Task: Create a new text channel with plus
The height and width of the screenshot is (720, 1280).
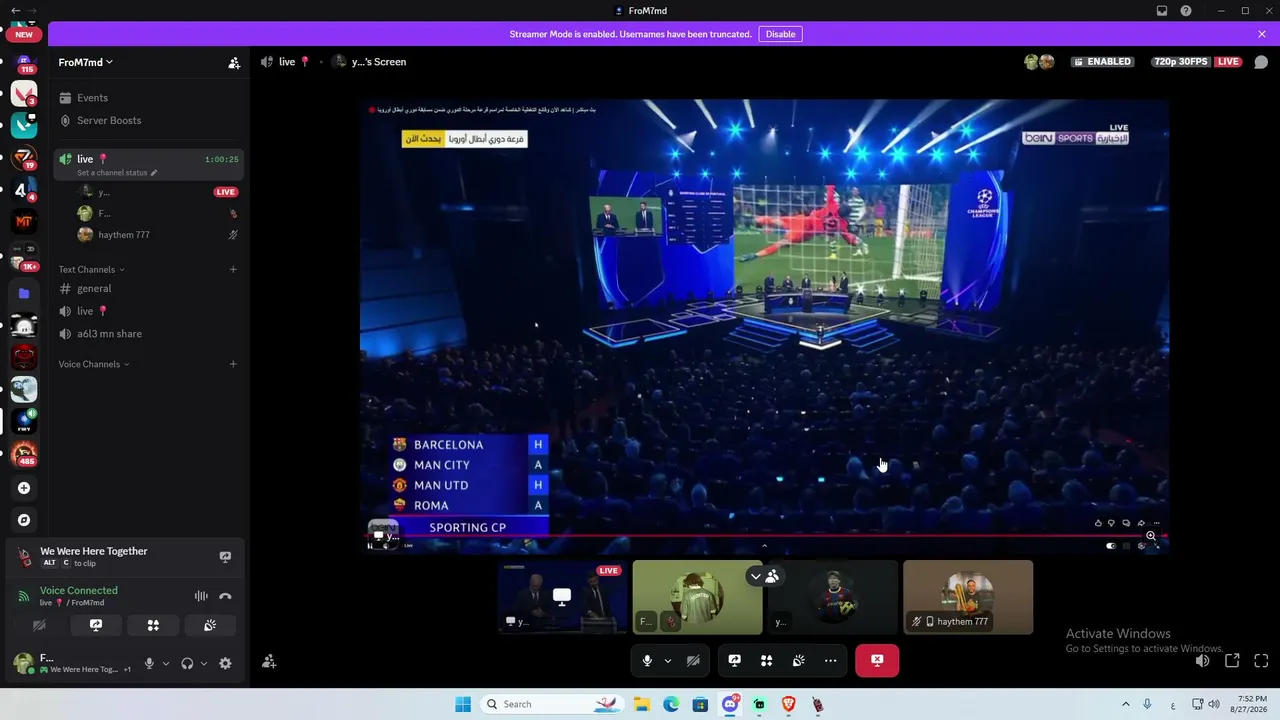Action: (x=233, y=269)
